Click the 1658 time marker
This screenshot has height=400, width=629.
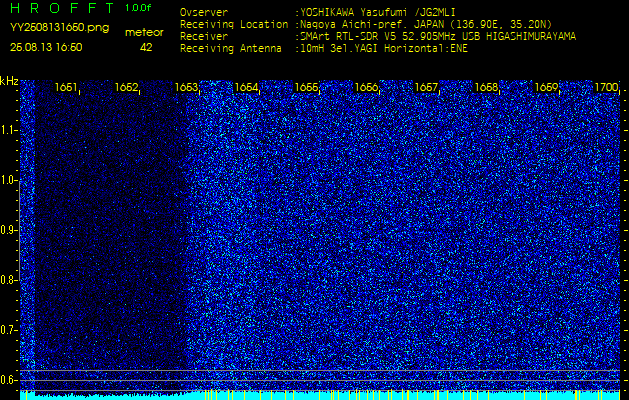pos(486,87)
